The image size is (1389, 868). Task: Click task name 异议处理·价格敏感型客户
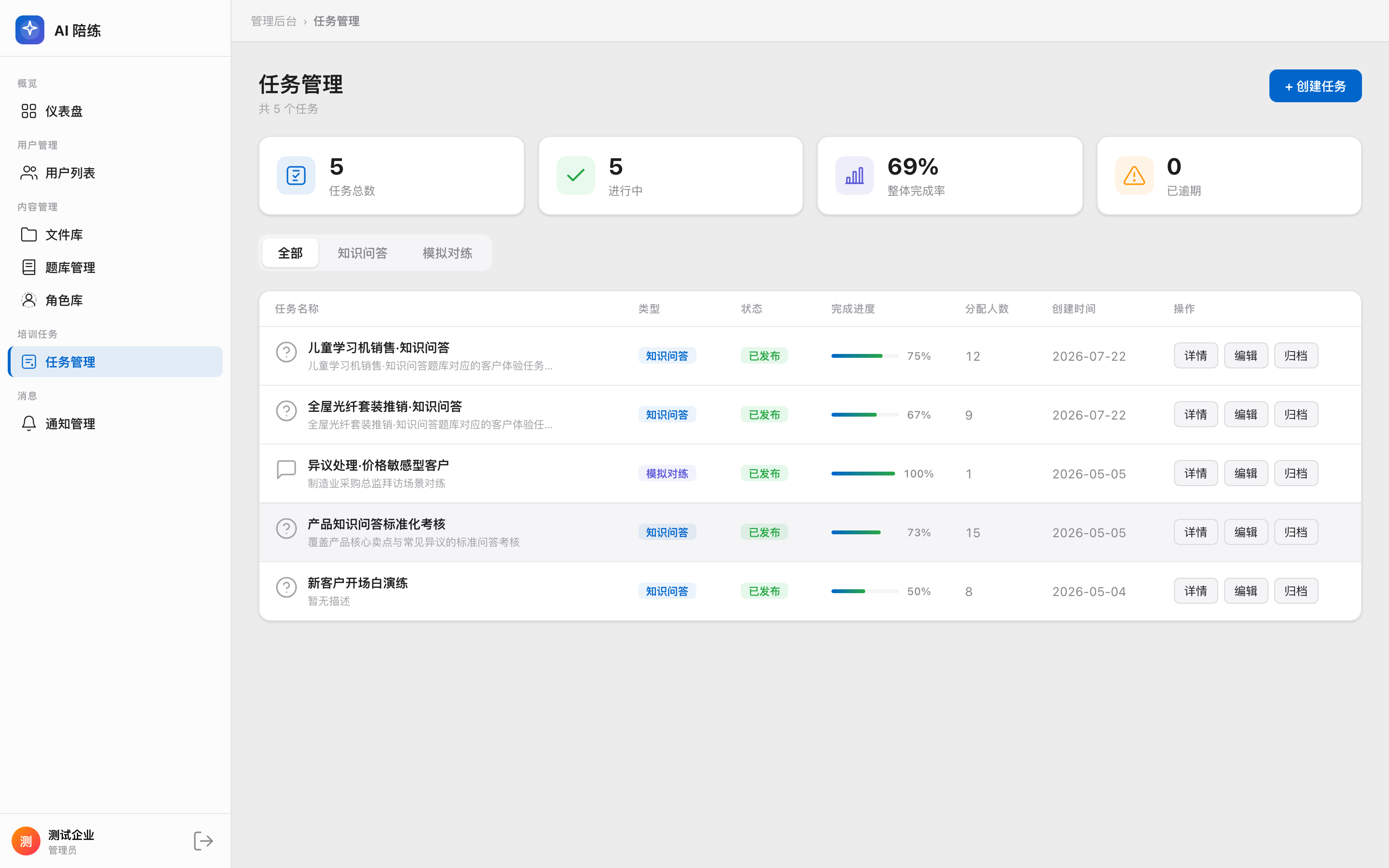tap(378, 465)
